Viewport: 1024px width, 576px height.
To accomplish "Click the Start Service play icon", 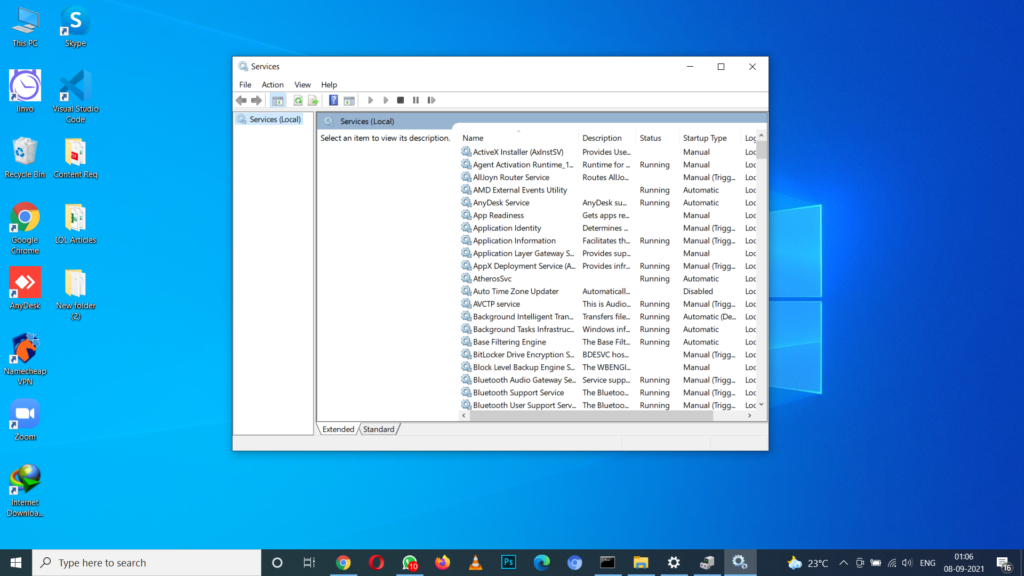I will click(x=371, y=100).
